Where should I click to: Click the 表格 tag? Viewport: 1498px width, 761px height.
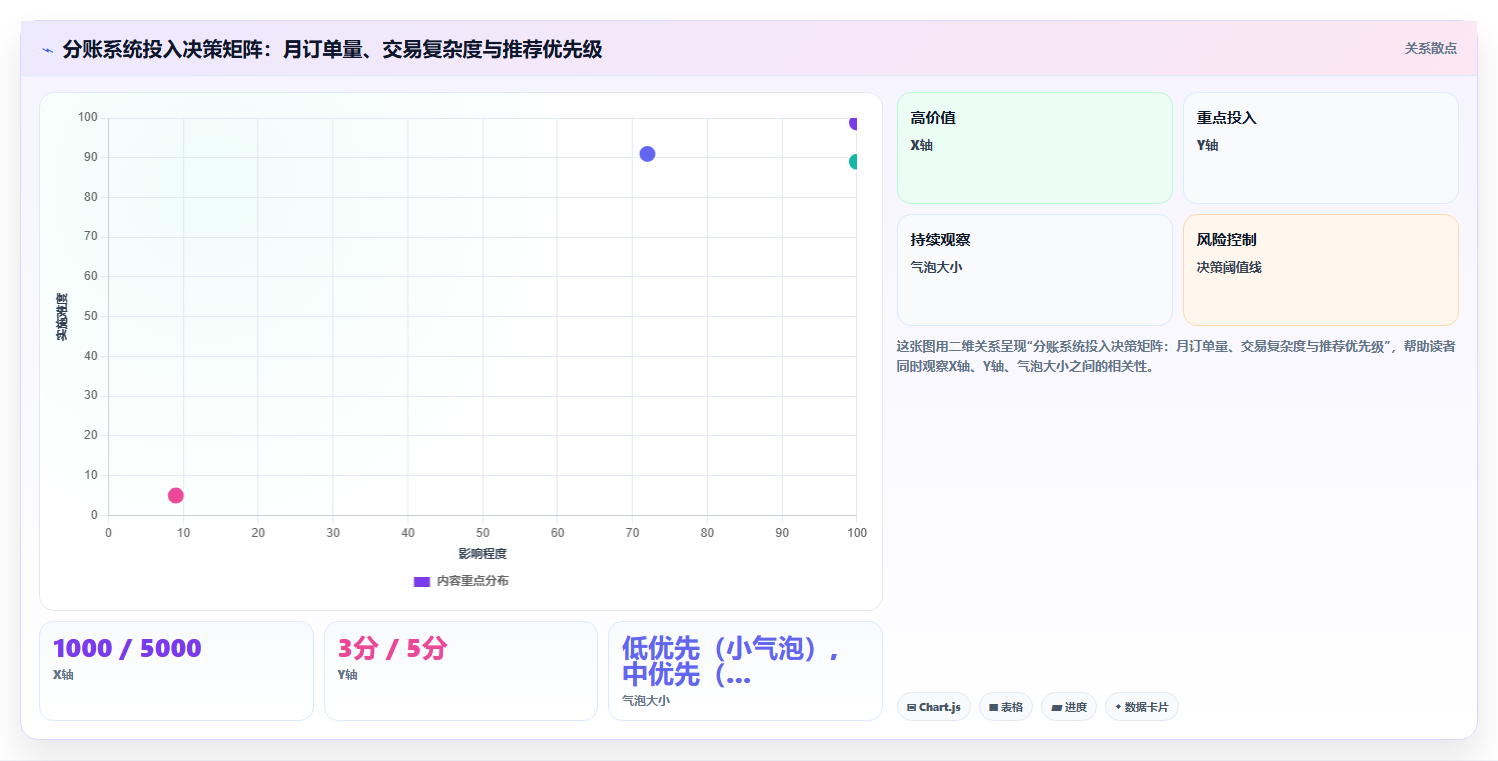(x=1006, y=707)
